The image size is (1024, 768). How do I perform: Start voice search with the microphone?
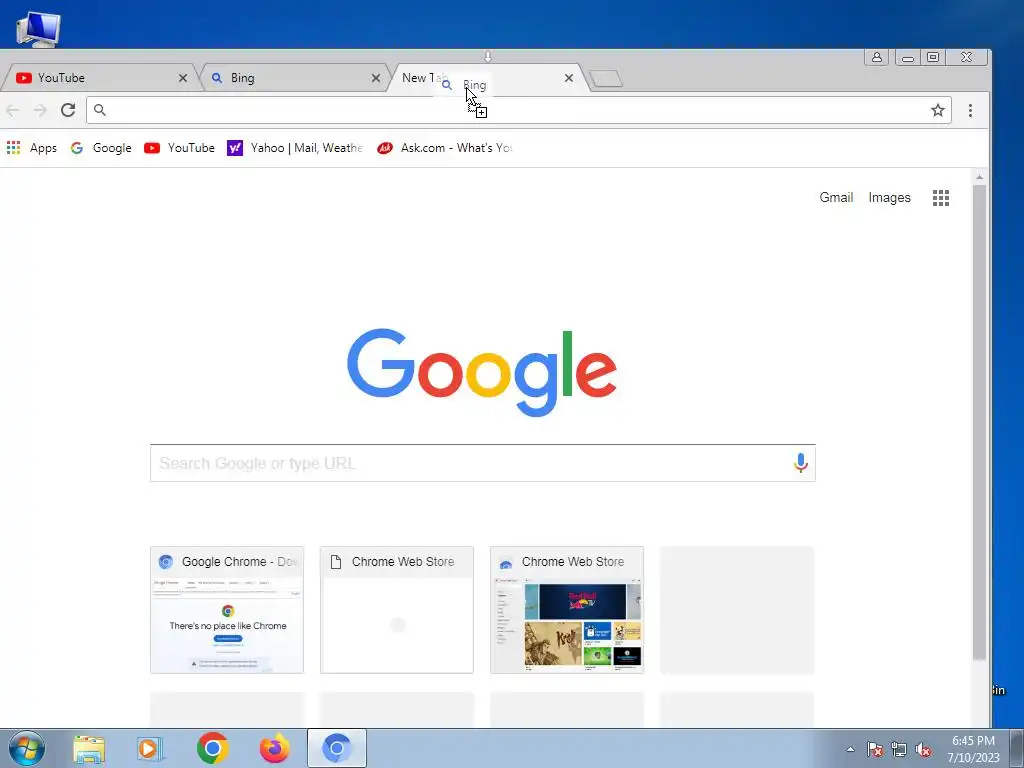click(x=801, y=463)
